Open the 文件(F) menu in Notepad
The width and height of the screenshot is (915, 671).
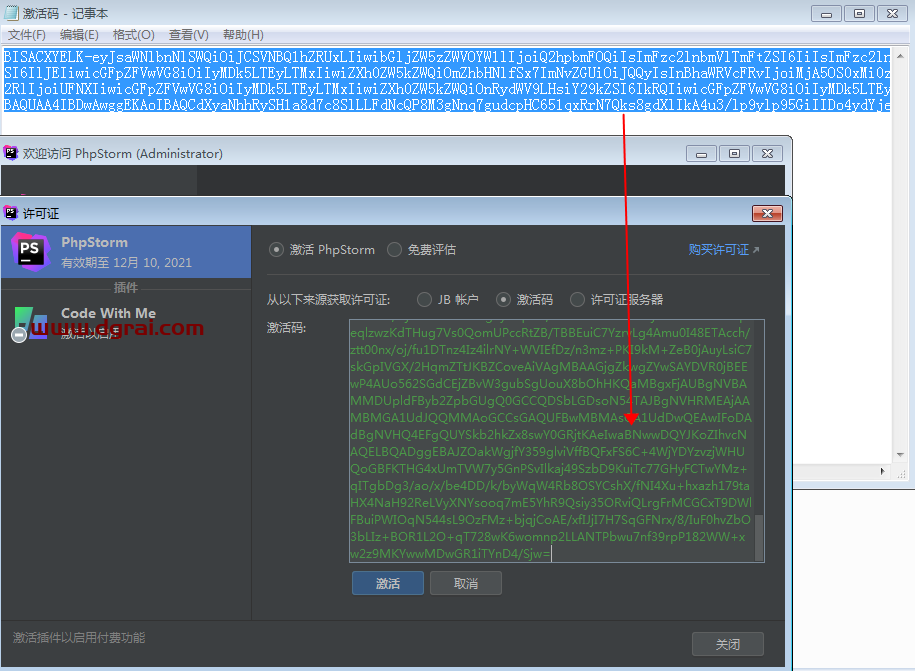[x=27, y=35]
